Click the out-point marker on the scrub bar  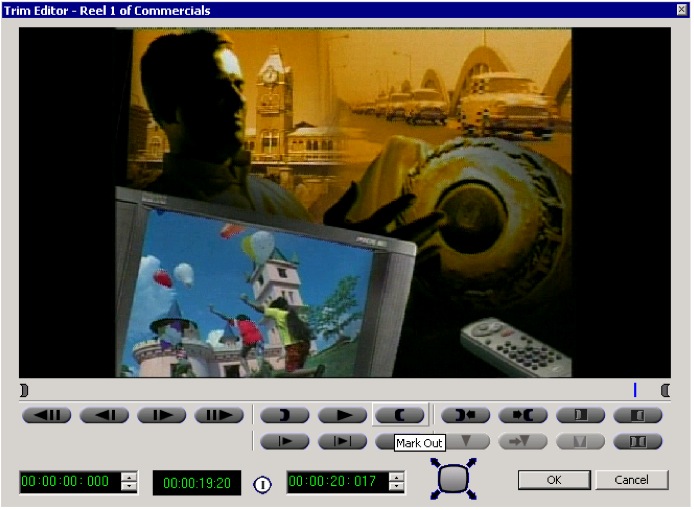pos(665,390)
